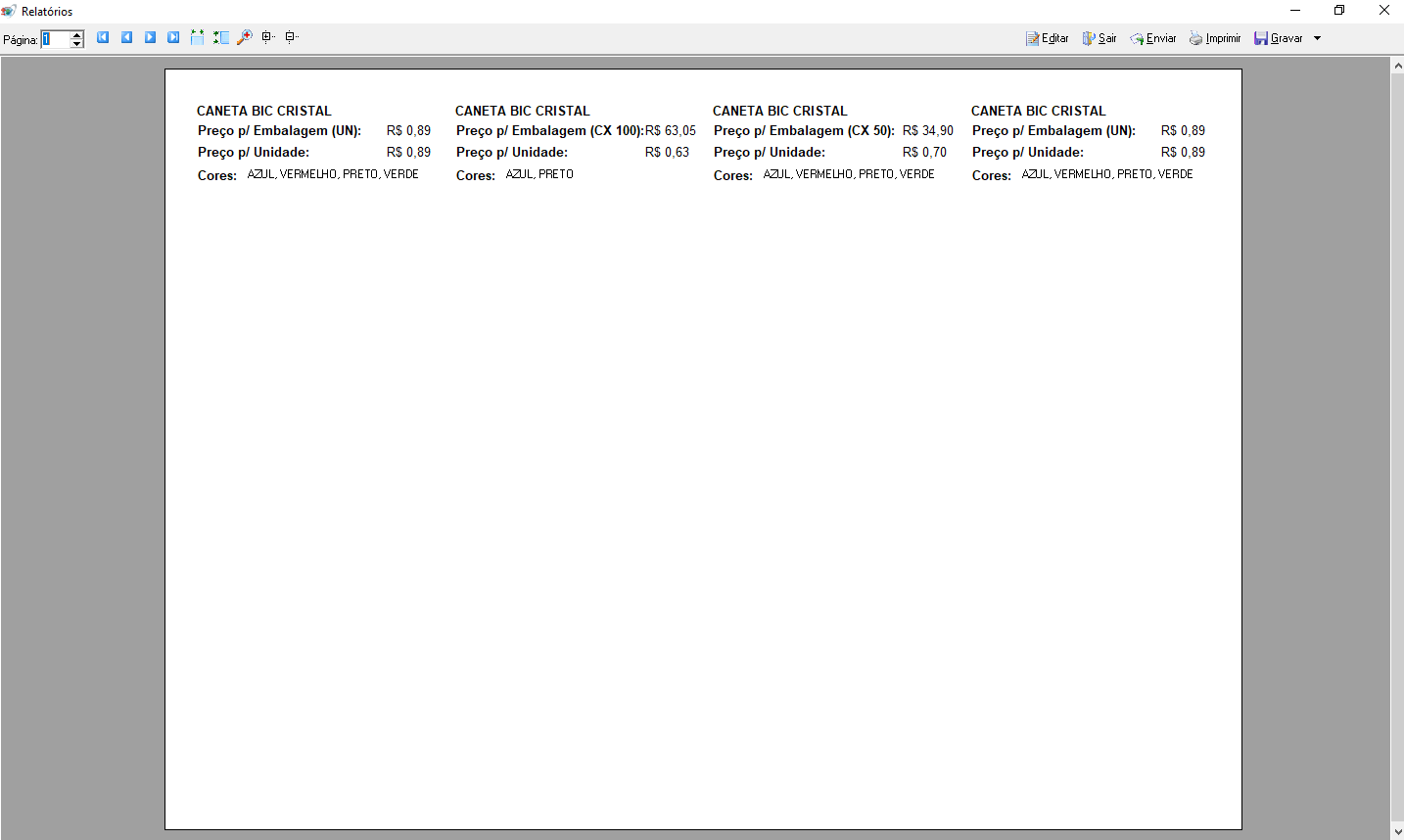This screenshot has height=840, width=1404.
Task: Send the report using Enviar
Action: (x=1153, y=38)
